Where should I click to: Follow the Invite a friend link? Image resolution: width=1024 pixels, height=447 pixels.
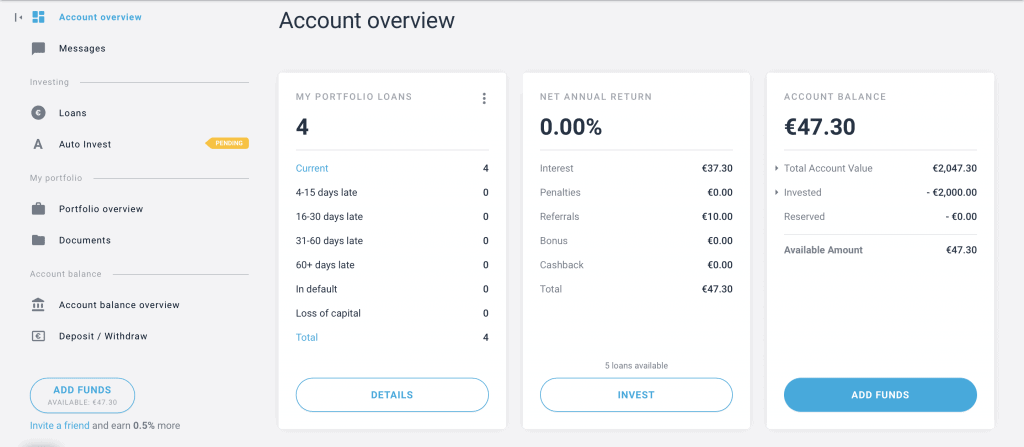click(59, 425)
